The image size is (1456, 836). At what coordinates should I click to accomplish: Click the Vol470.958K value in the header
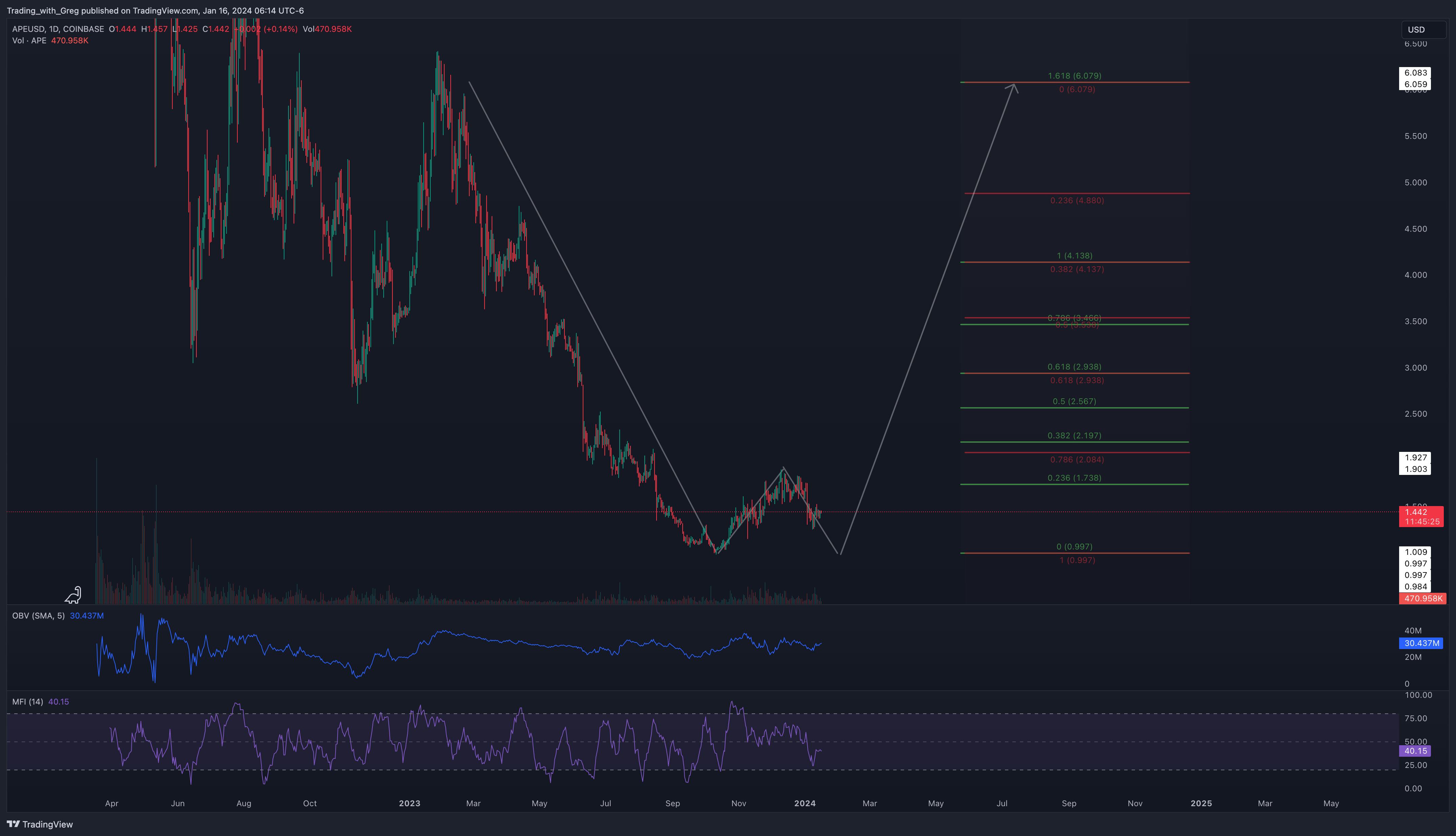click(x=327, y=29)
